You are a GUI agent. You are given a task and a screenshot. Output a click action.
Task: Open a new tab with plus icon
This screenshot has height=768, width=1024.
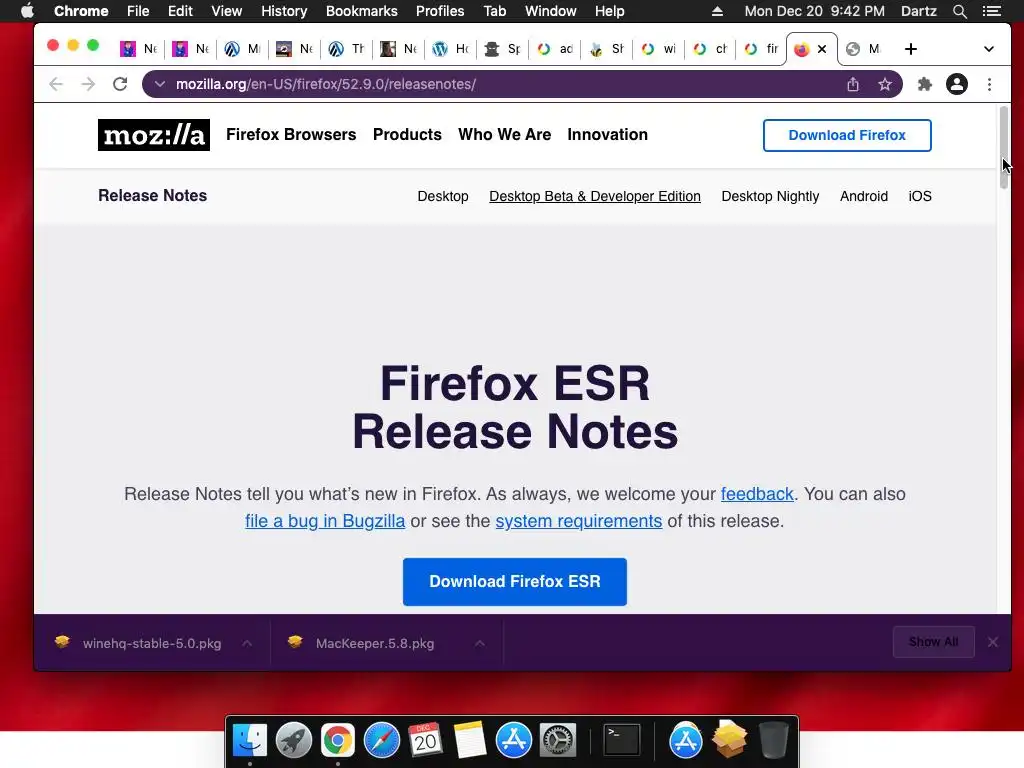pos(911,49)
